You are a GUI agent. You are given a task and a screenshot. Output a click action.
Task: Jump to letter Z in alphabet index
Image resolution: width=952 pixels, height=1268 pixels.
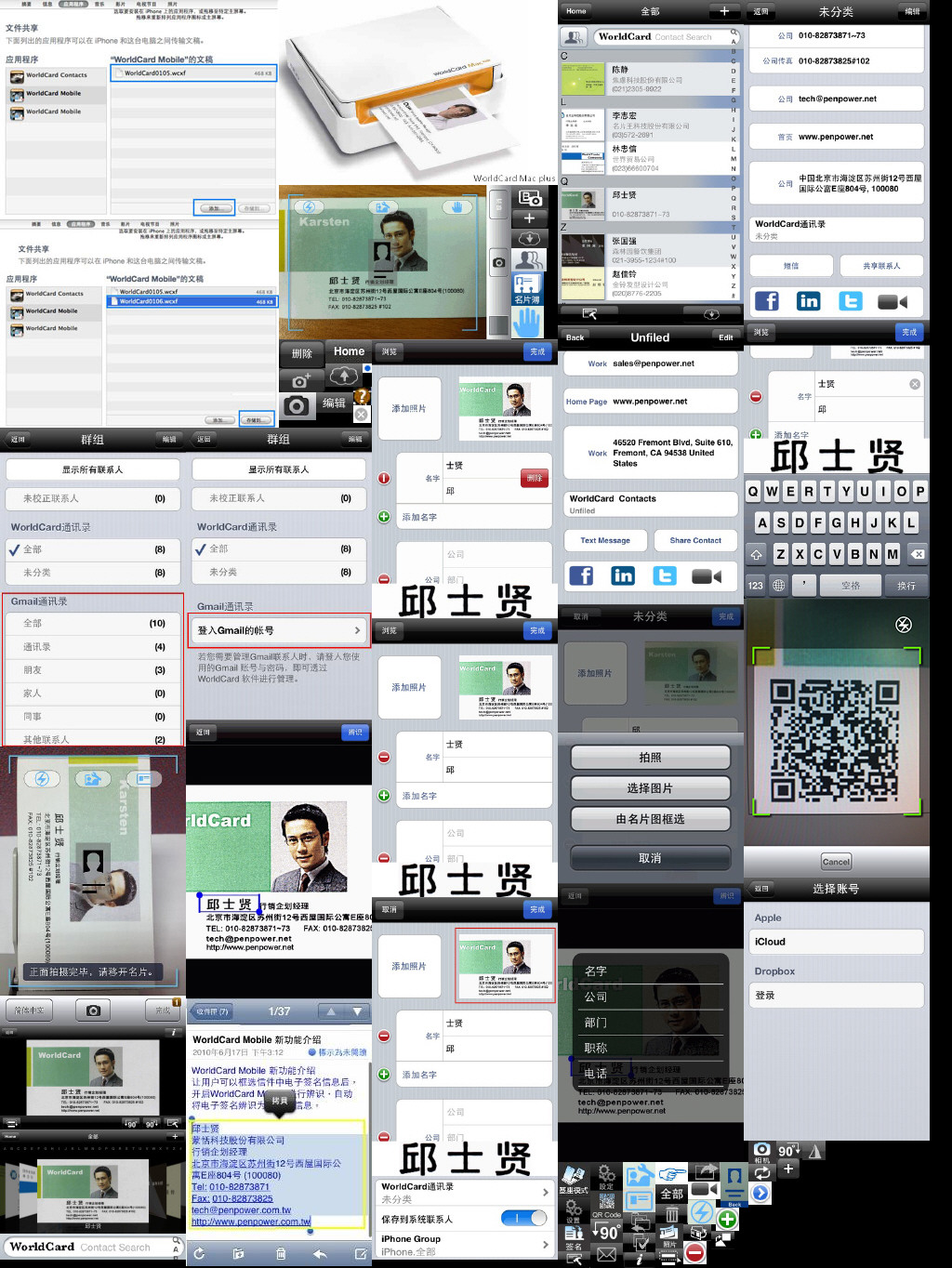(x=734, y=286)
